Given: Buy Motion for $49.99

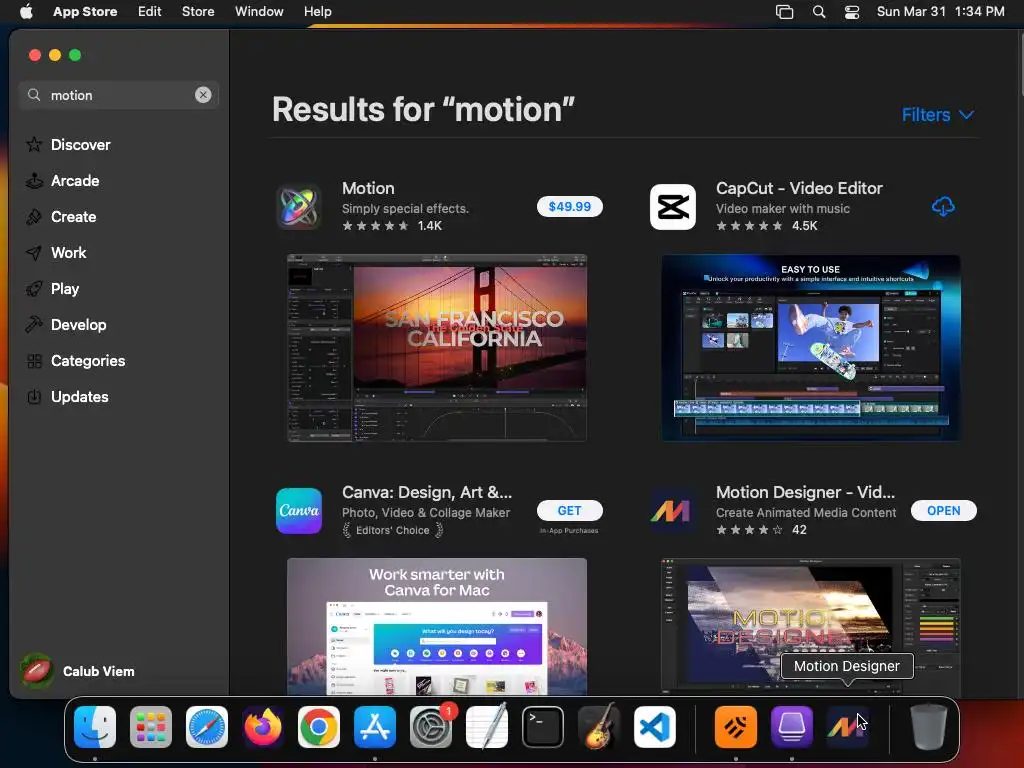Looking at the screenshot, I should [x=569, y=206].
